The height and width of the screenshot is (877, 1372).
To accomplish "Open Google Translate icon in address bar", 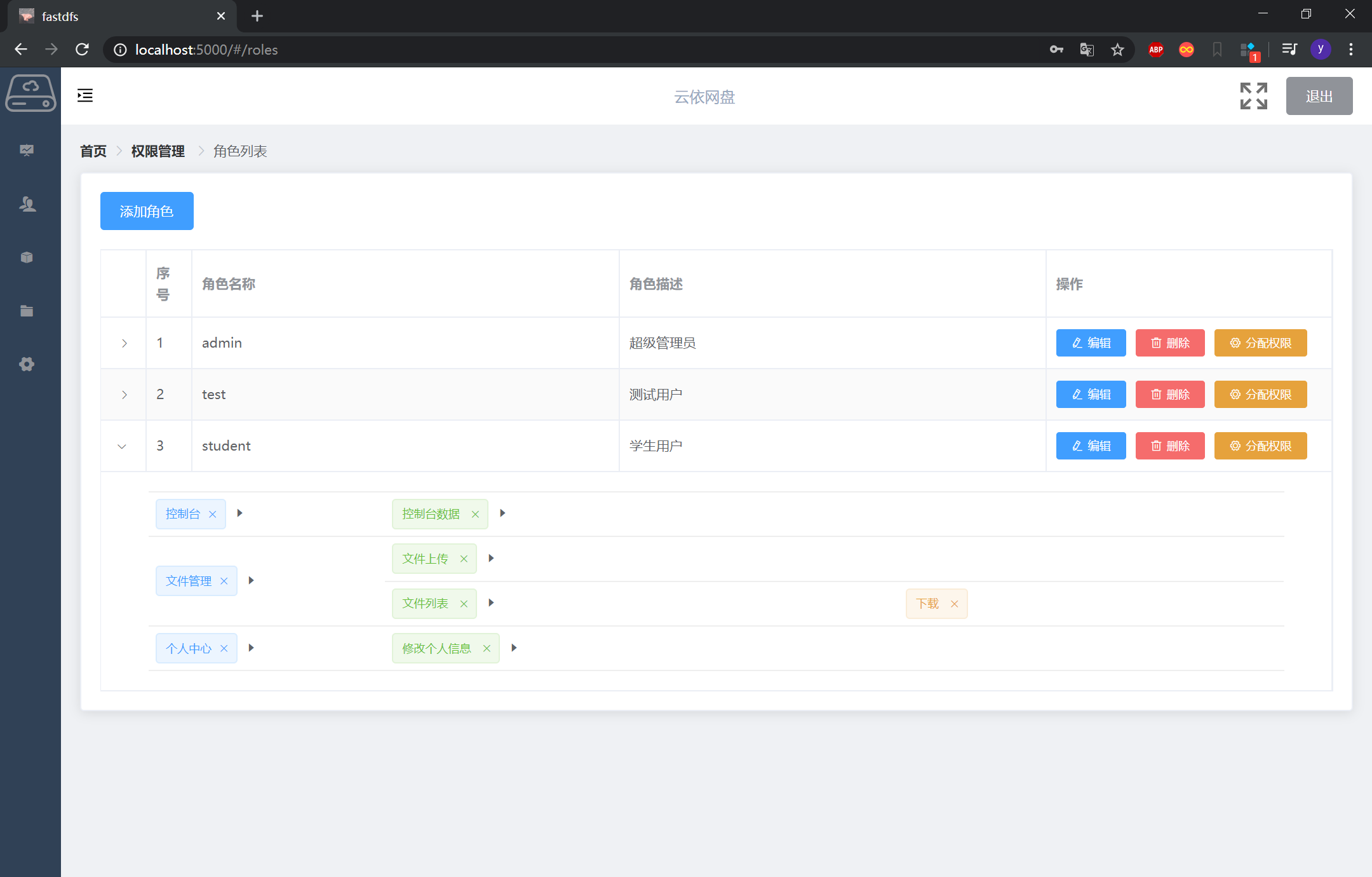I will tap(1087, 50).
